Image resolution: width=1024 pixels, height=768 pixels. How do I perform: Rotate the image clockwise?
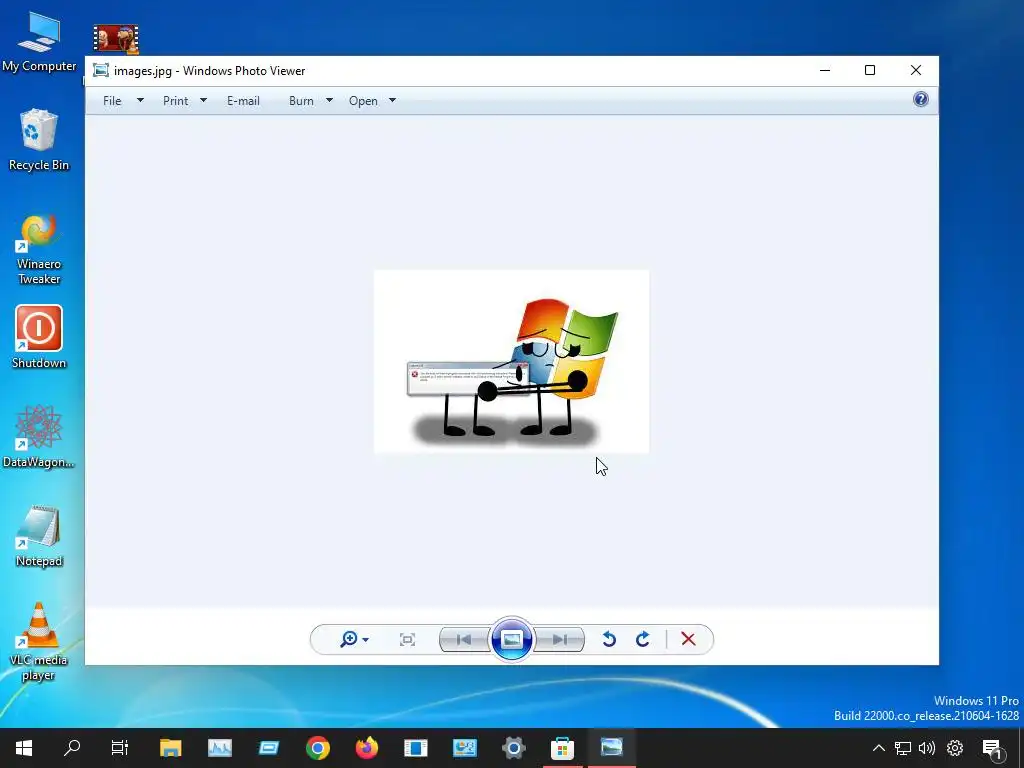[643, 639]
